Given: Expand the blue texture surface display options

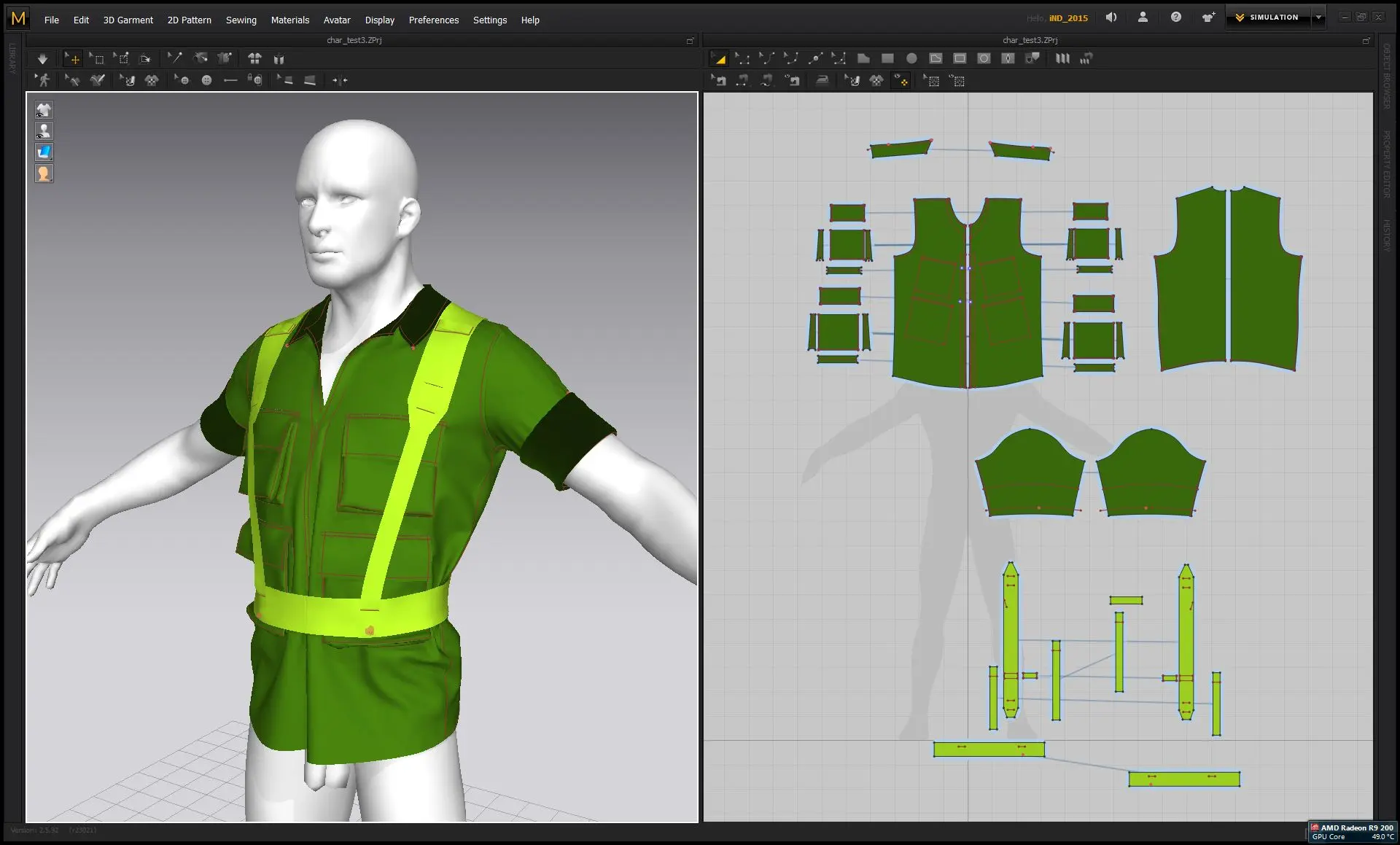Looking at the screenshot, I should pos(44,152).
